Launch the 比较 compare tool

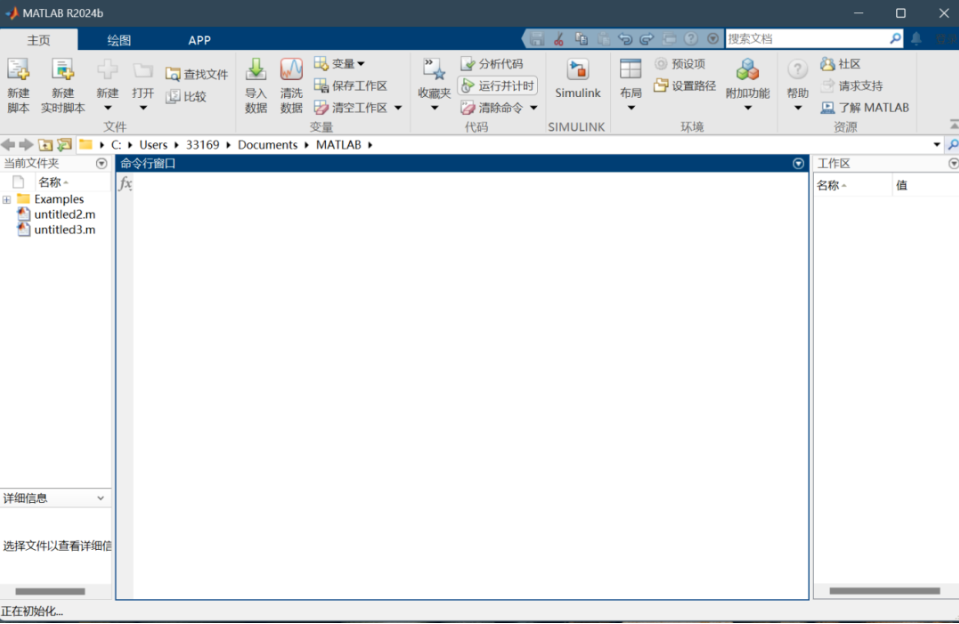(187, 96)
